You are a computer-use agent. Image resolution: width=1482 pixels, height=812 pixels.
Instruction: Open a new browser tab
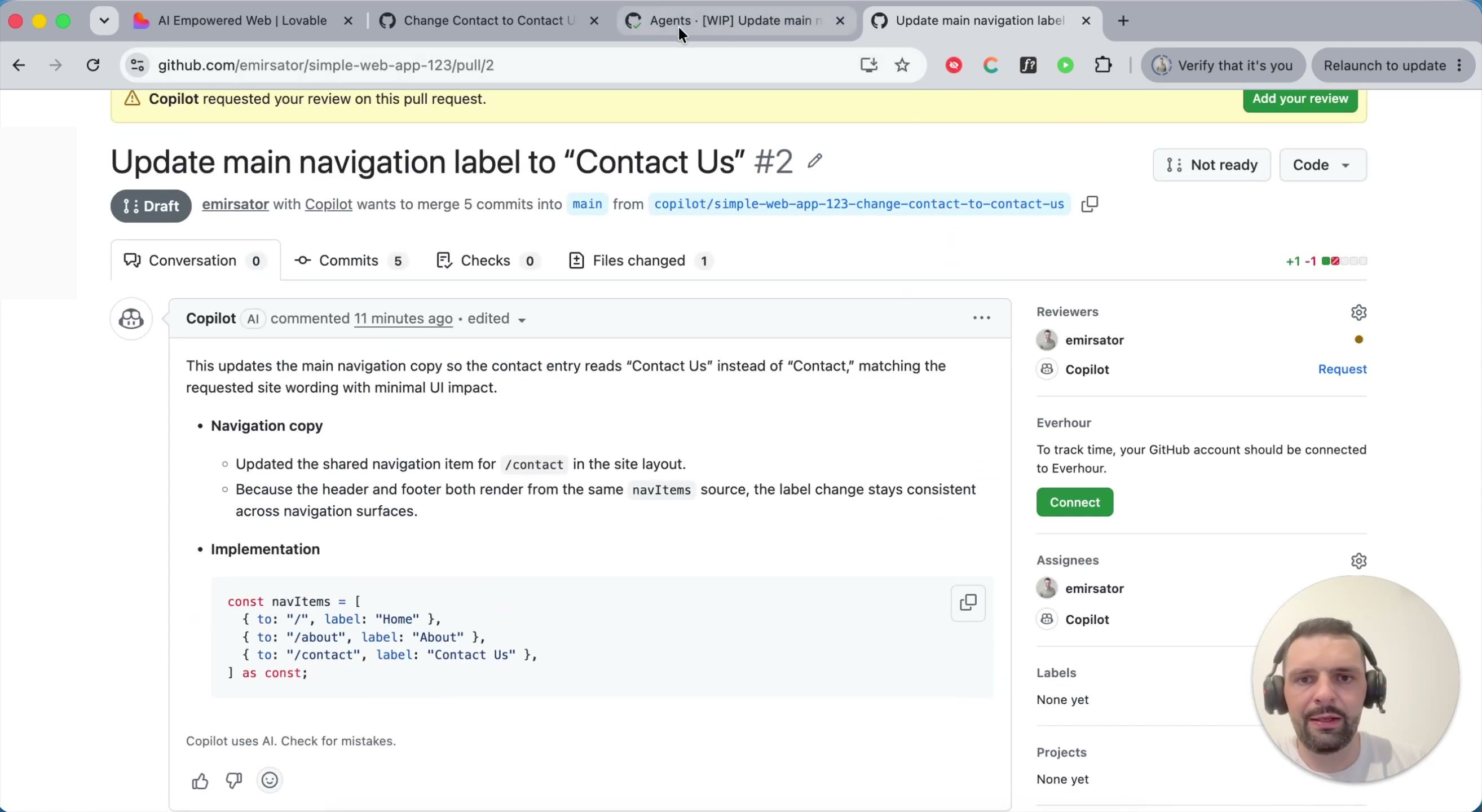(x=1123, y=21)
